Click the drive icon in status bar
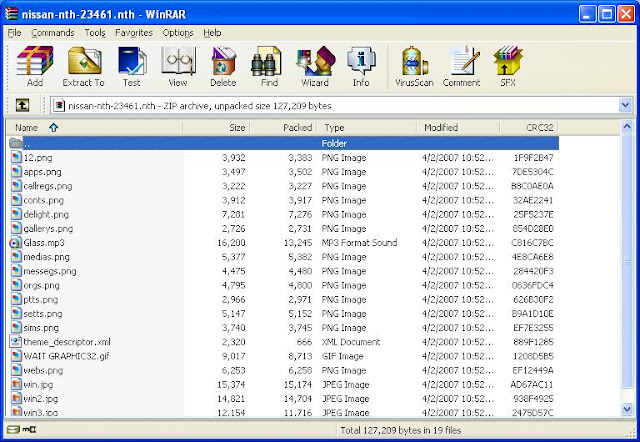640x442 pixels. (13, 430)
